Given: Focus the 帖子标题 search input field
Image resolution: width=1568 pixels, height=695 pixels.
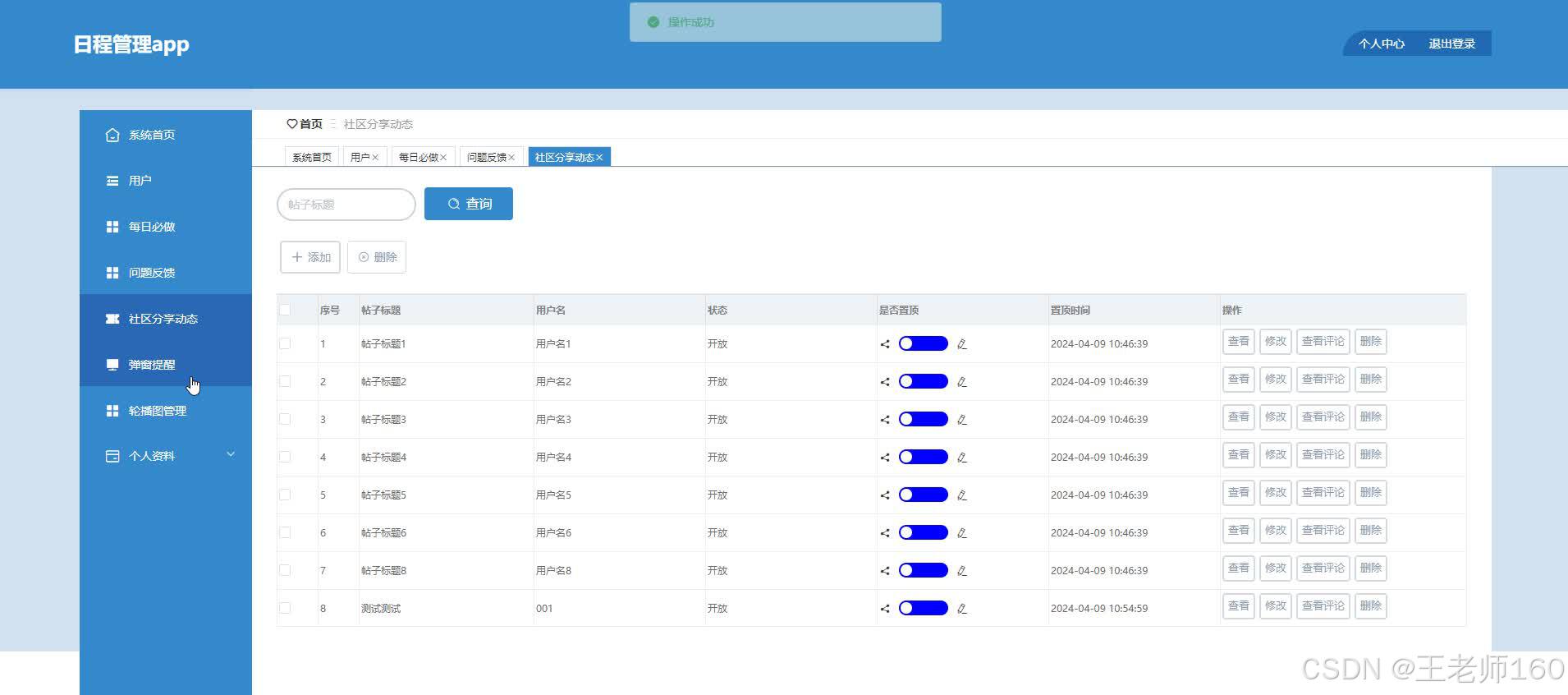Looking at the screenshot, I should tap(346, 205).
